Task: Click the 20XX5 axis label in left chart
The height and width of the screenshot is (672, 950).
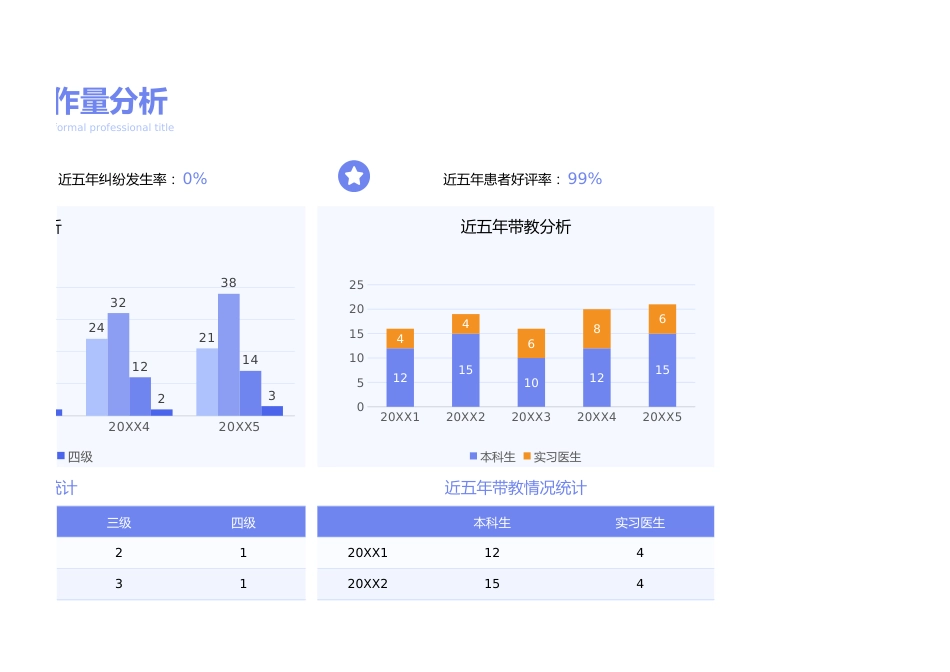Action: [x=239, y=427]
